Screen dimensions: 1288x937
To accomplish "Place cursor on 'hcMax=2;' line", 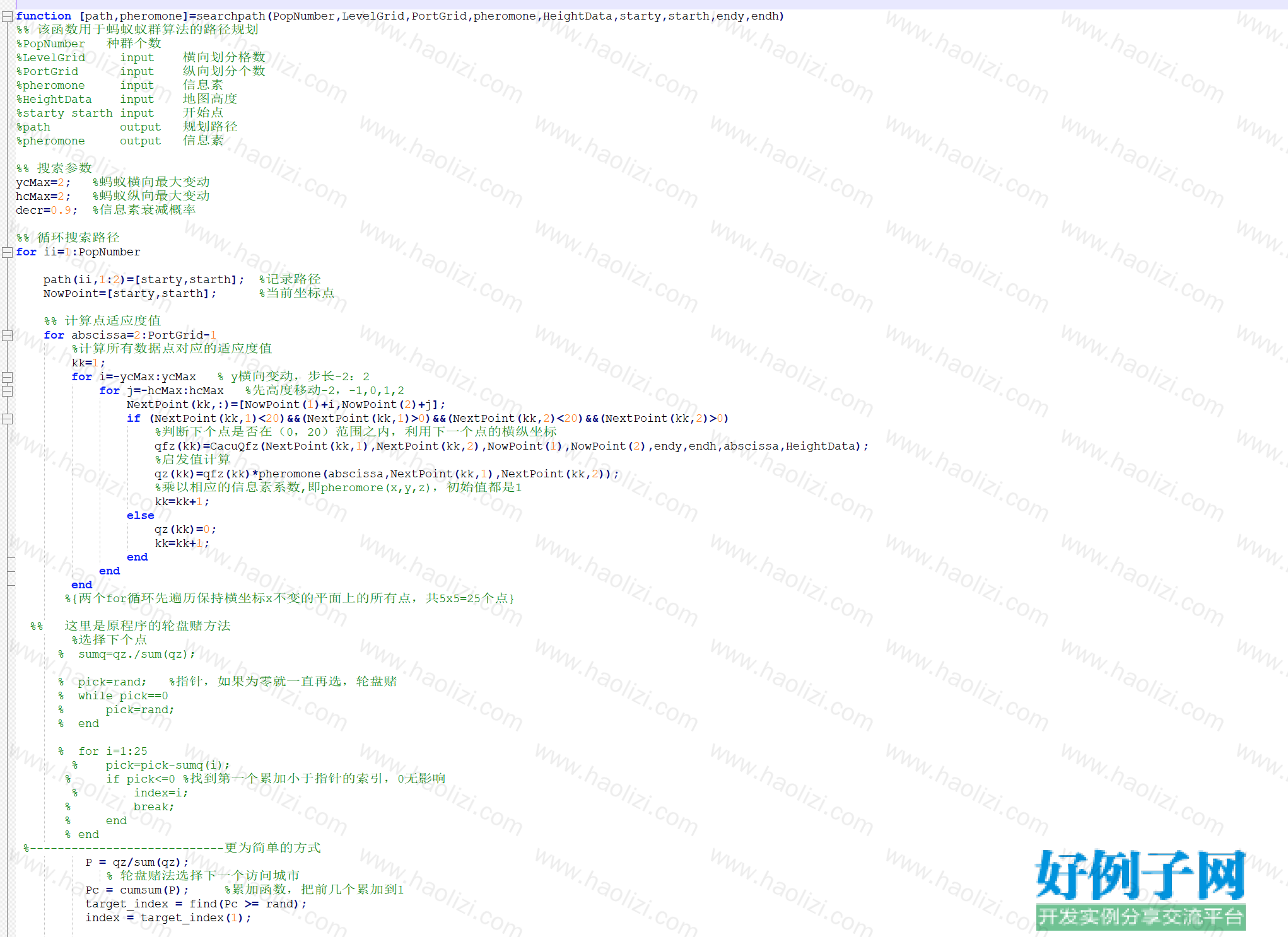I will (44, 197).
